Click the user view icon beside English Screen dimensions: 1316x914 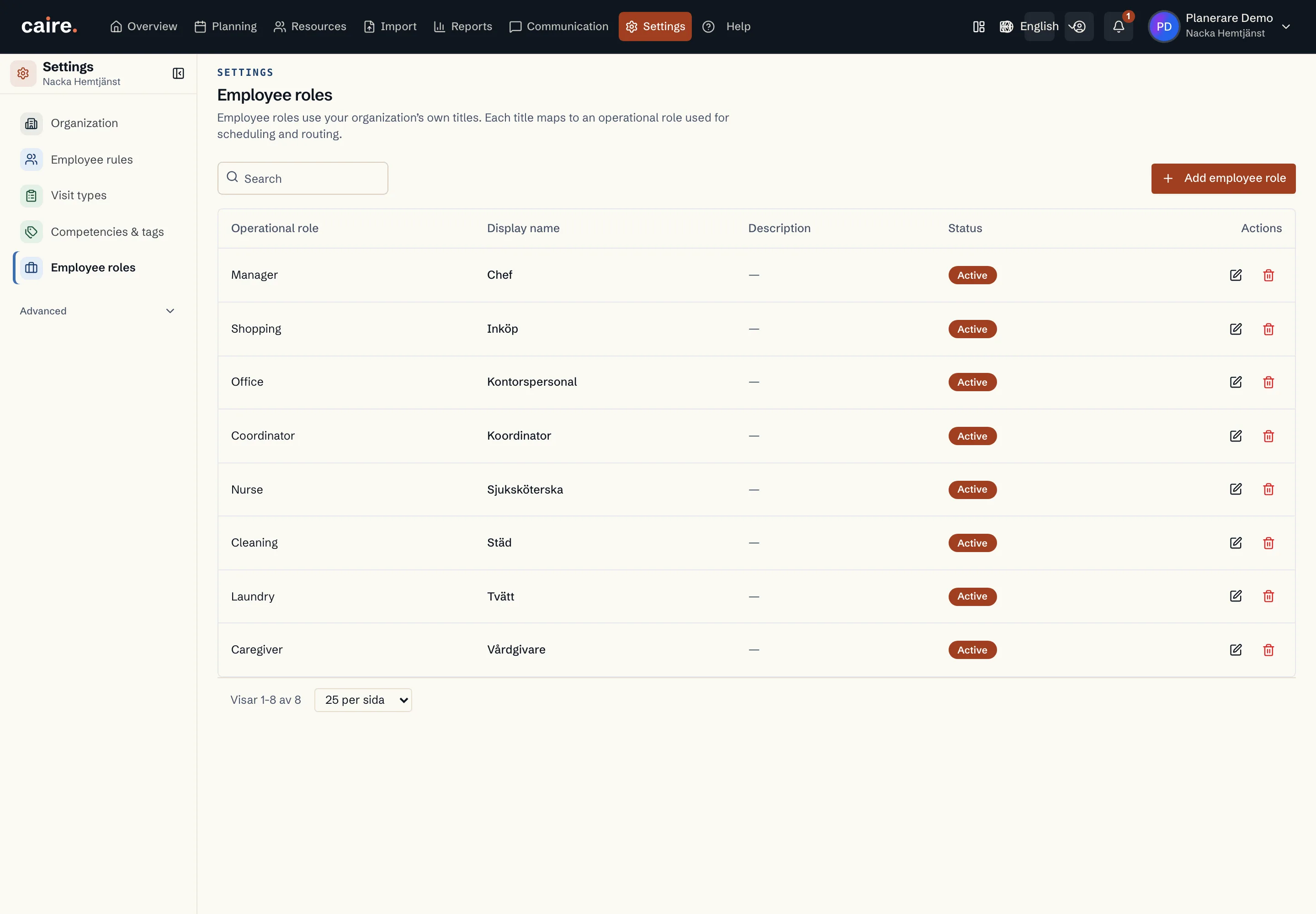pos(1079,27)
